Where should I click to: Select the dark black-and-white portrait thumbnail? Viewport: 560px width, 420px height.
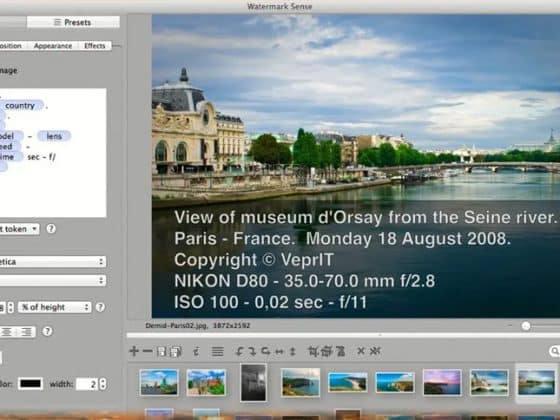[x=253, y=382]
